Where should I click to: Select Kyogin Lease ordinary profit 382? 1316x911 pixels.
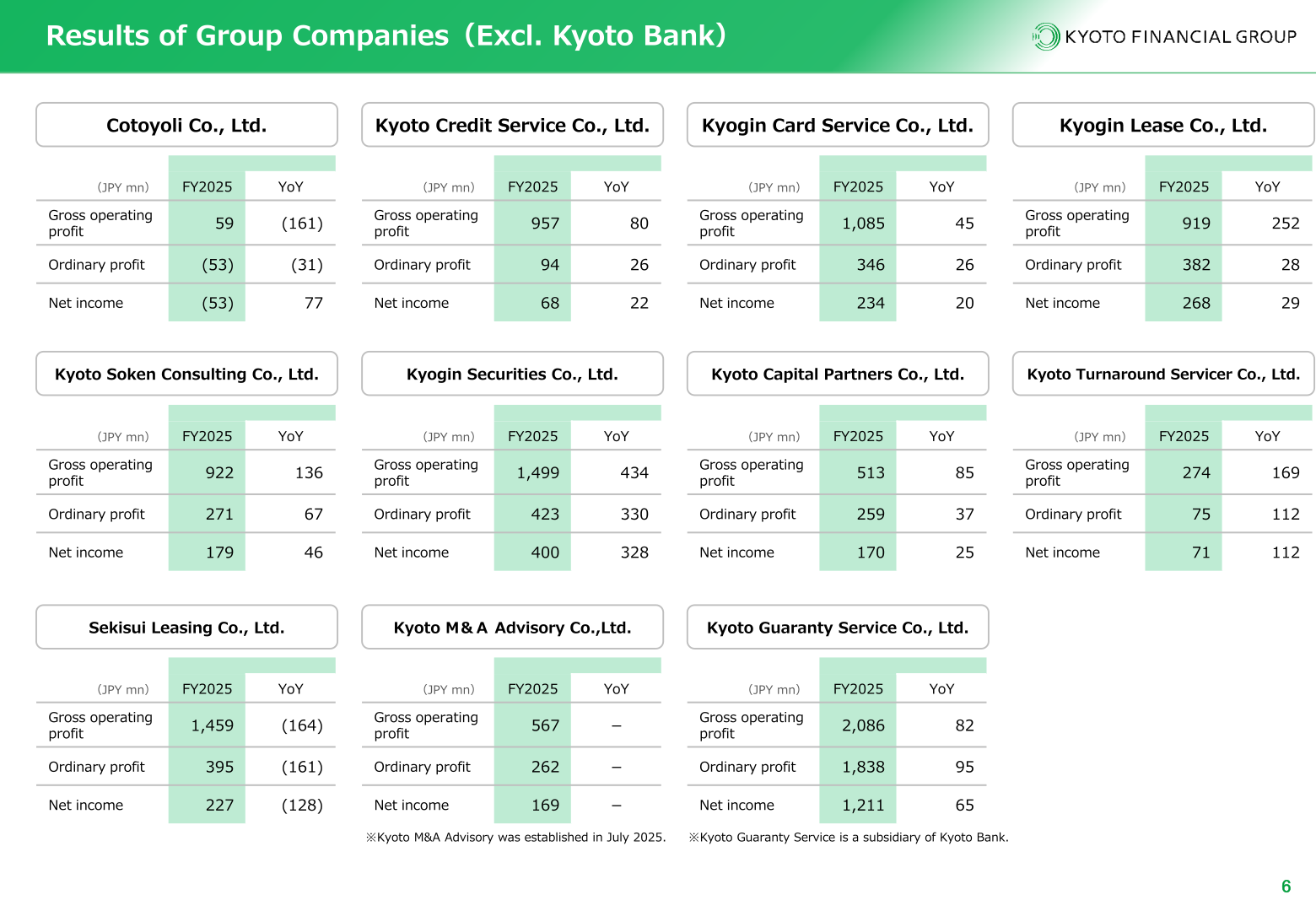(1196, 265)
